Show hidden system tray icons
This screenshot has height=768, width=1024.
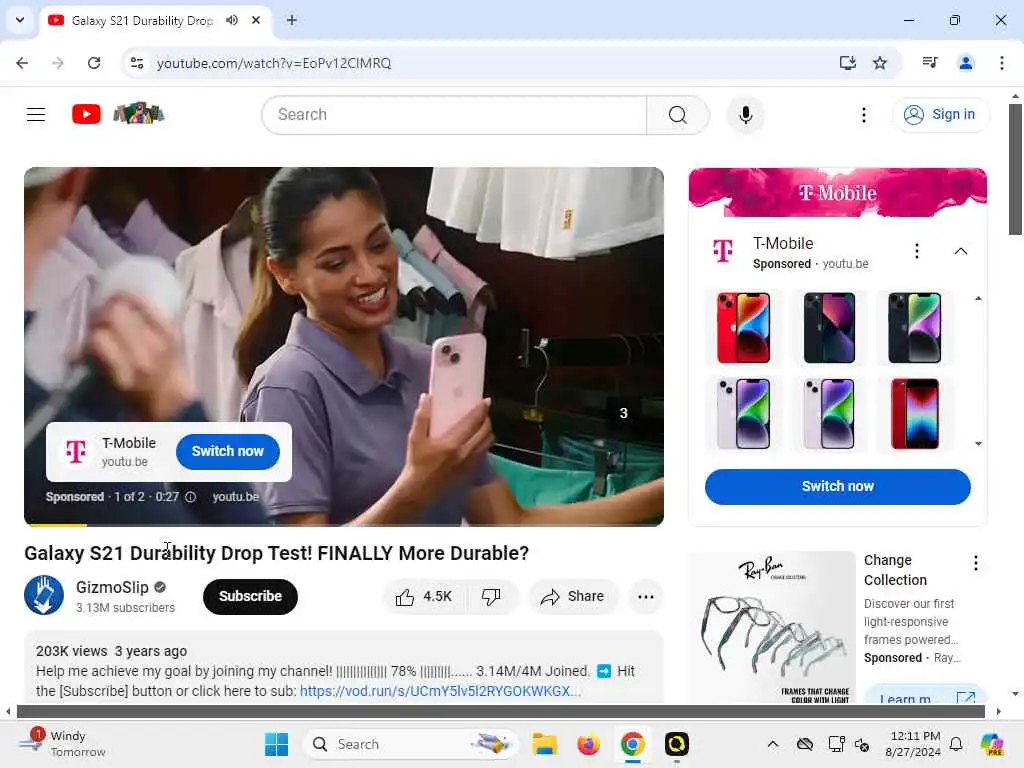772,744
